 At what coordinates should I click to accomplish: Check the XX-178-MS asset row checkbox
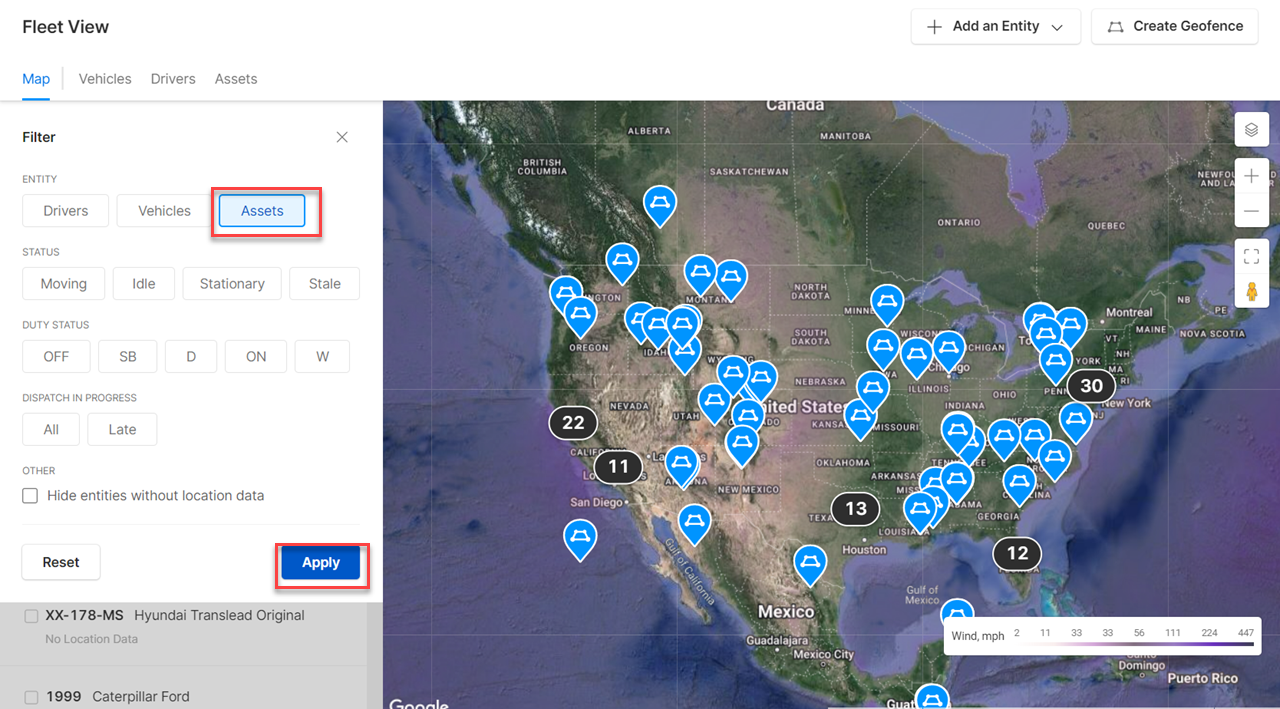(x=31, y=616)
